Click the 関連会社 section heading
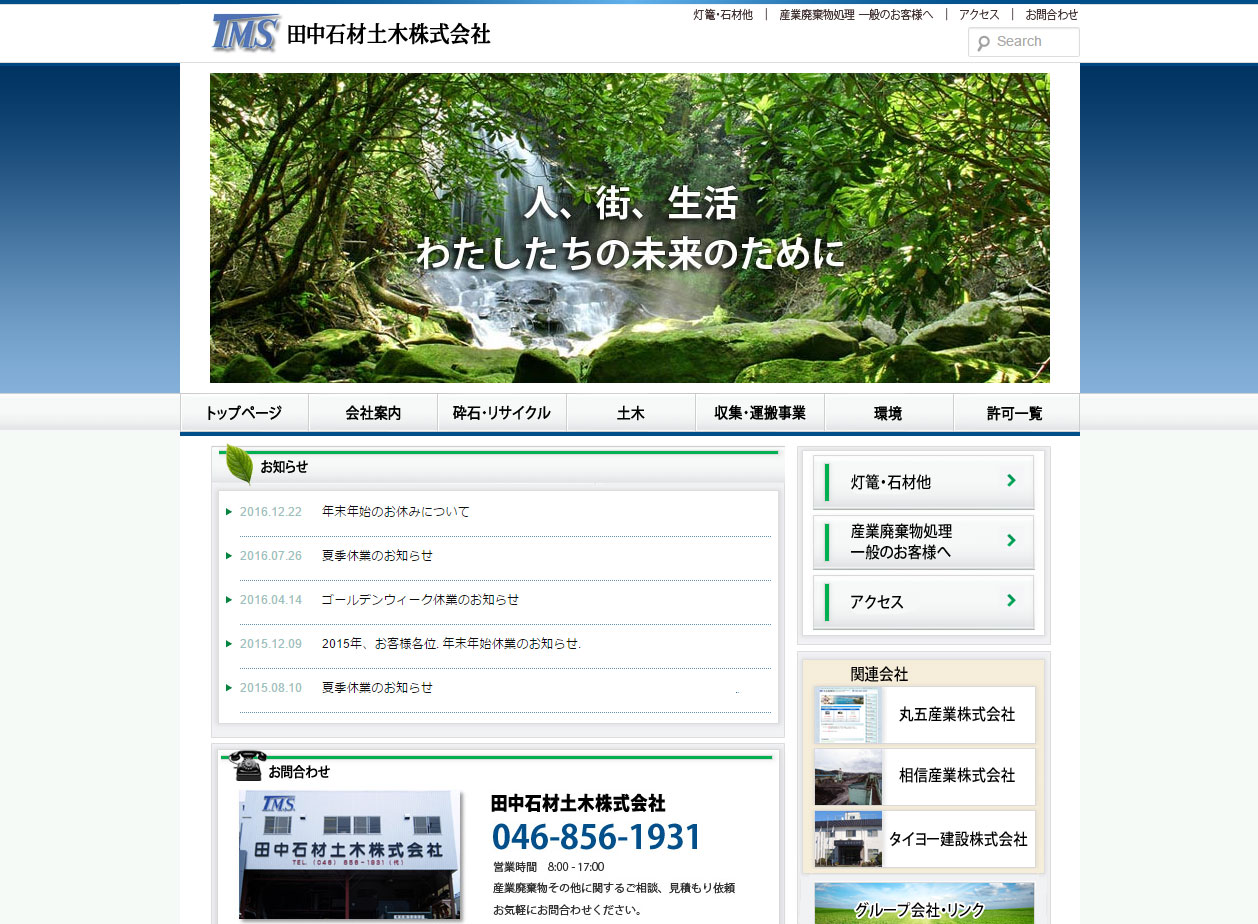Image resolution: width=1258 pixels, height=924 pixels. point(879,674)
